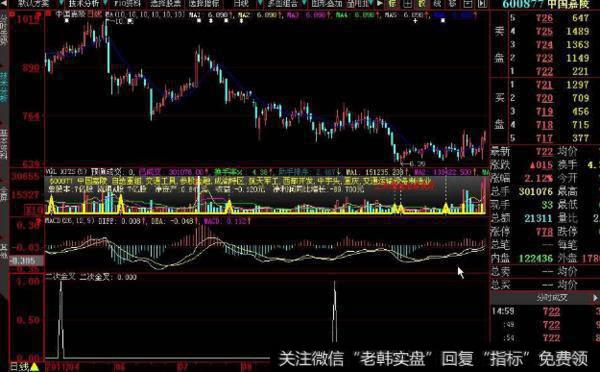This screenshot has width=600, height=372.
Task: Click the red marker beside the 中国嘉陵 chart title
Action: pos(48,13)
